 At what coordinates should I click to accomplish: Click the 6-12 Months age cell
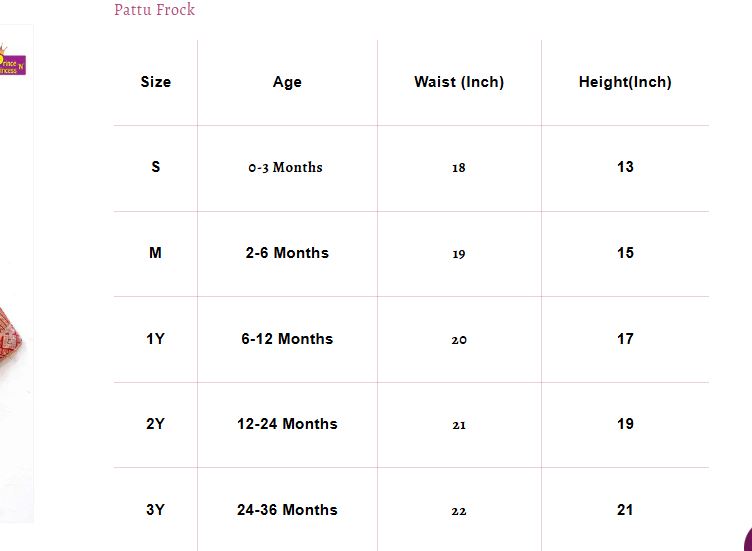coord(287,339)
